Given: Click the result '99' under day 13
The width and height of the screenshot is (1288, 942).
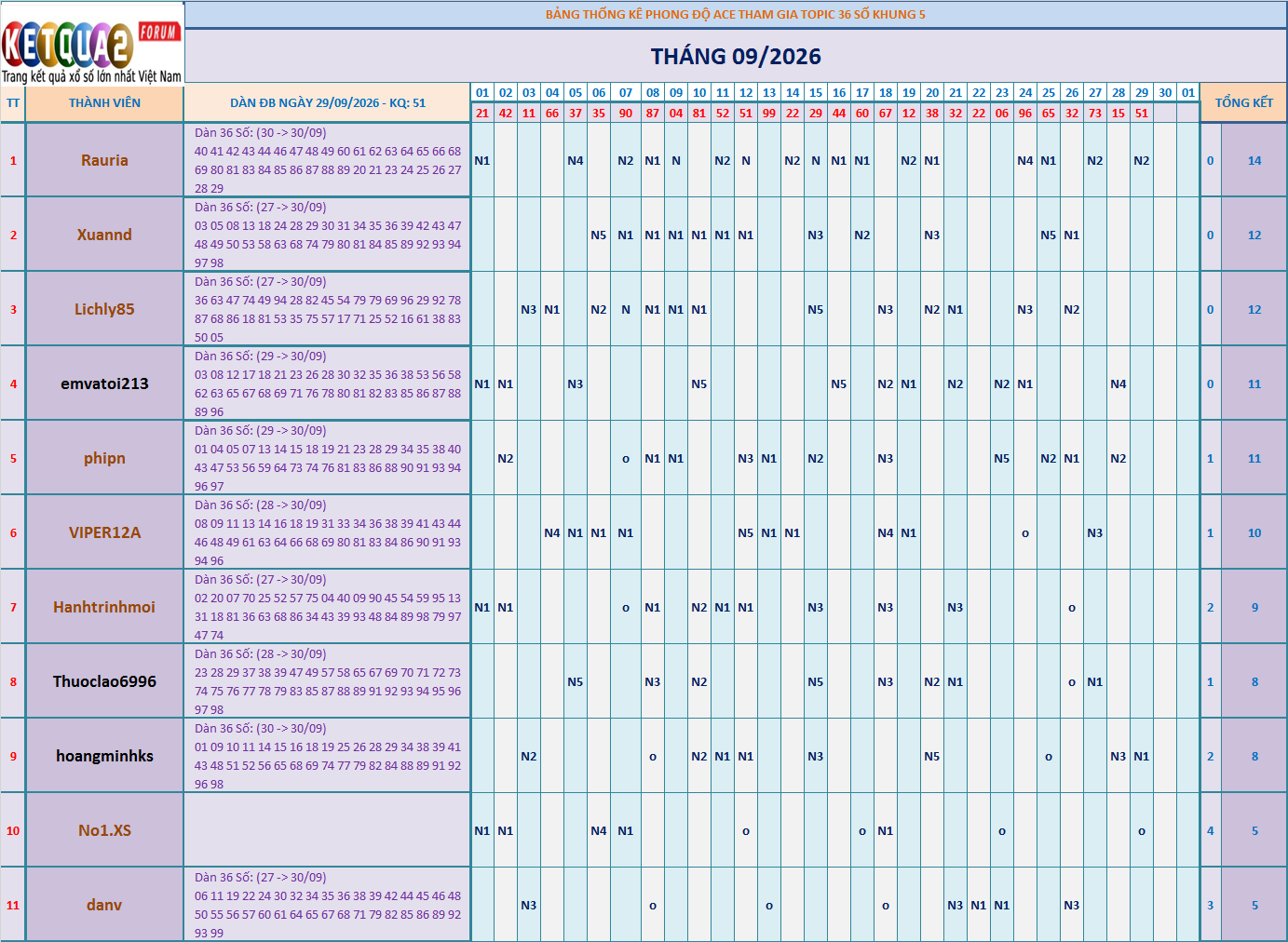Looking at the screenshot, I should pos(769,113).
